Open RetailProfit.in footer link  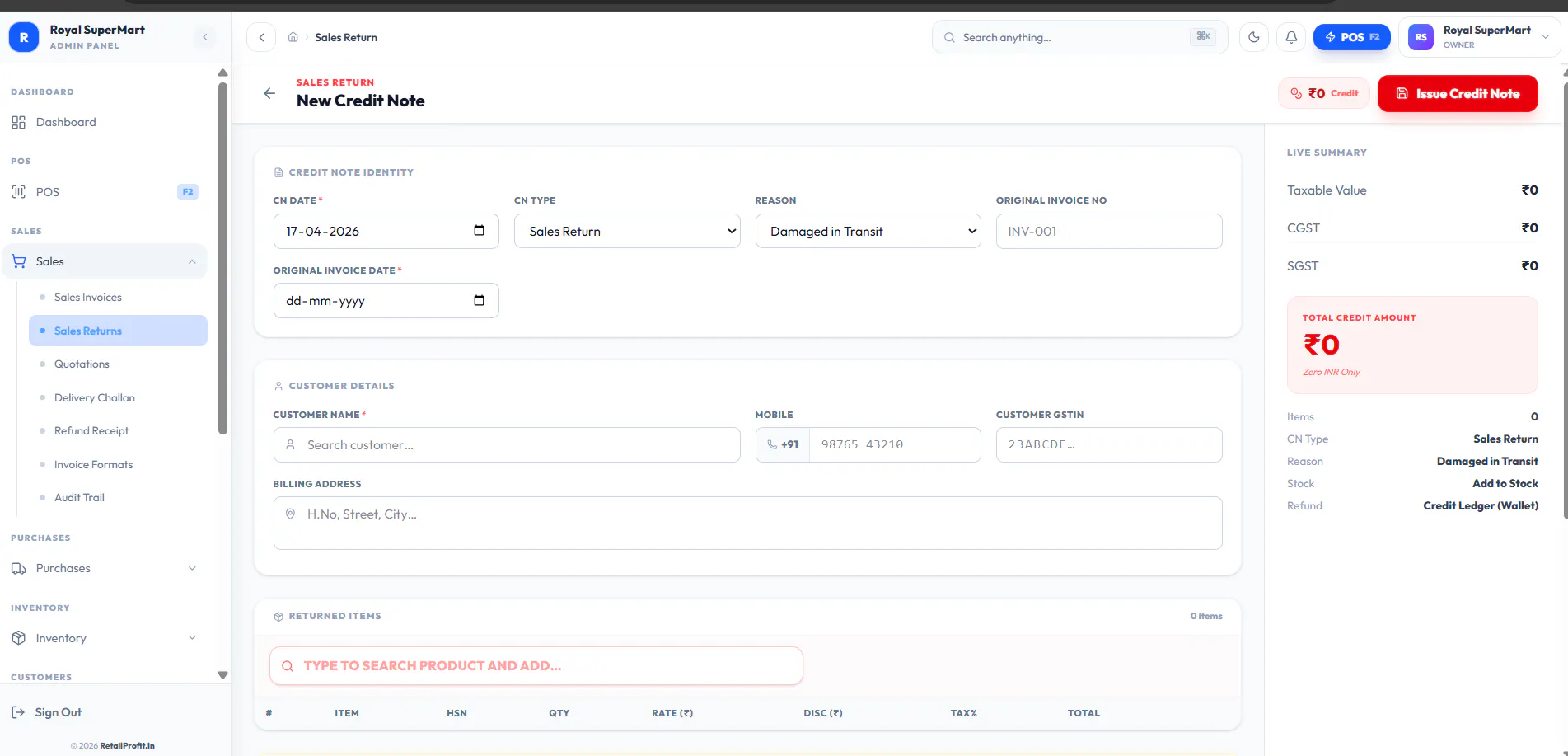[127, 745]
